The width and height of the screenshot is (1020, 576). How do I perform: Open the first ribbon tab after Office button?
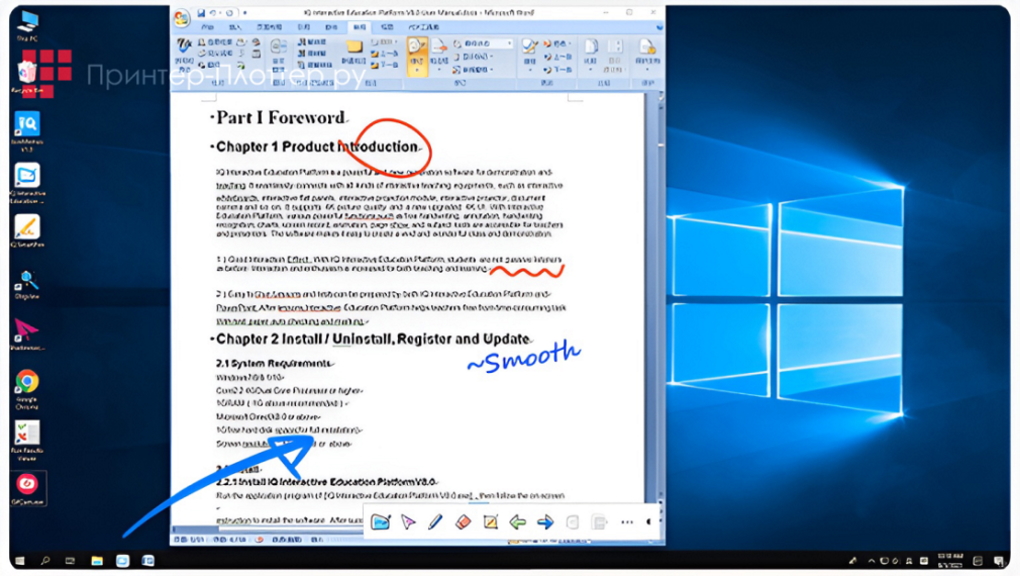click(x=208, y=28)
